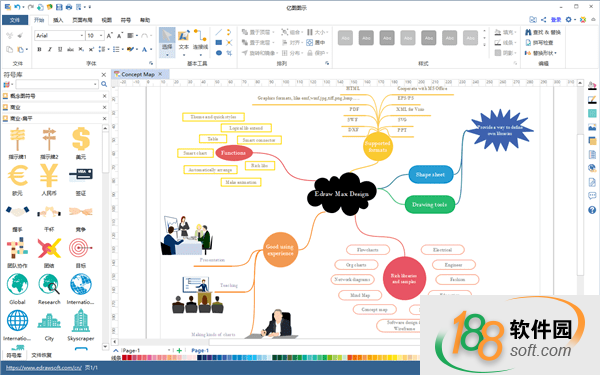
Task: Open the Insert ribbon tab
Action: pyautogui.click(x=58, y=20)
